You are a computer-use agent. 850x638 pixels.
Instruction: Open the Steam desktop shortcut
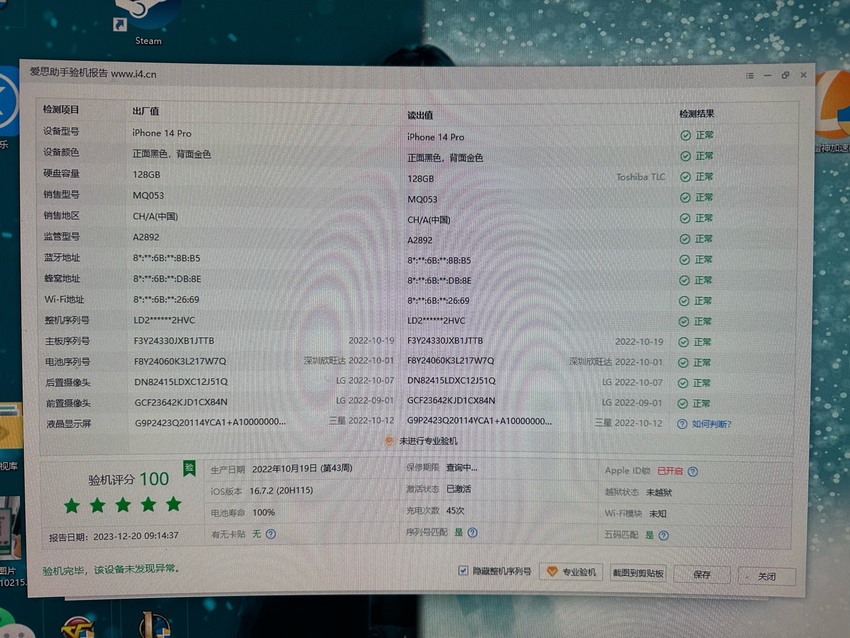click(x=144, y=22)
